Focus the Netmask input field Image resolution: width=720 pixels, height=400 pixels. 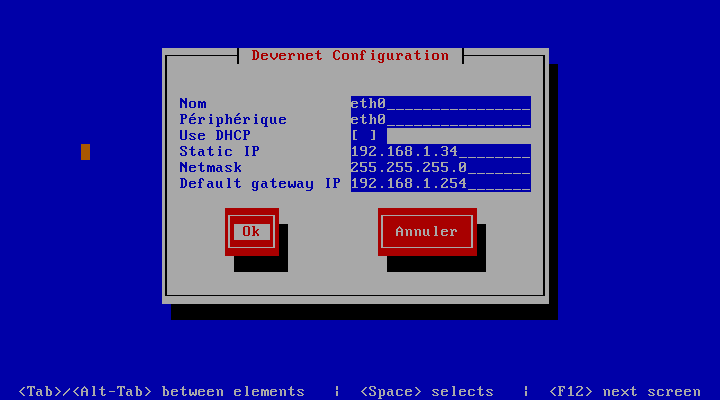pyautogui.click(x=440, y=167)
